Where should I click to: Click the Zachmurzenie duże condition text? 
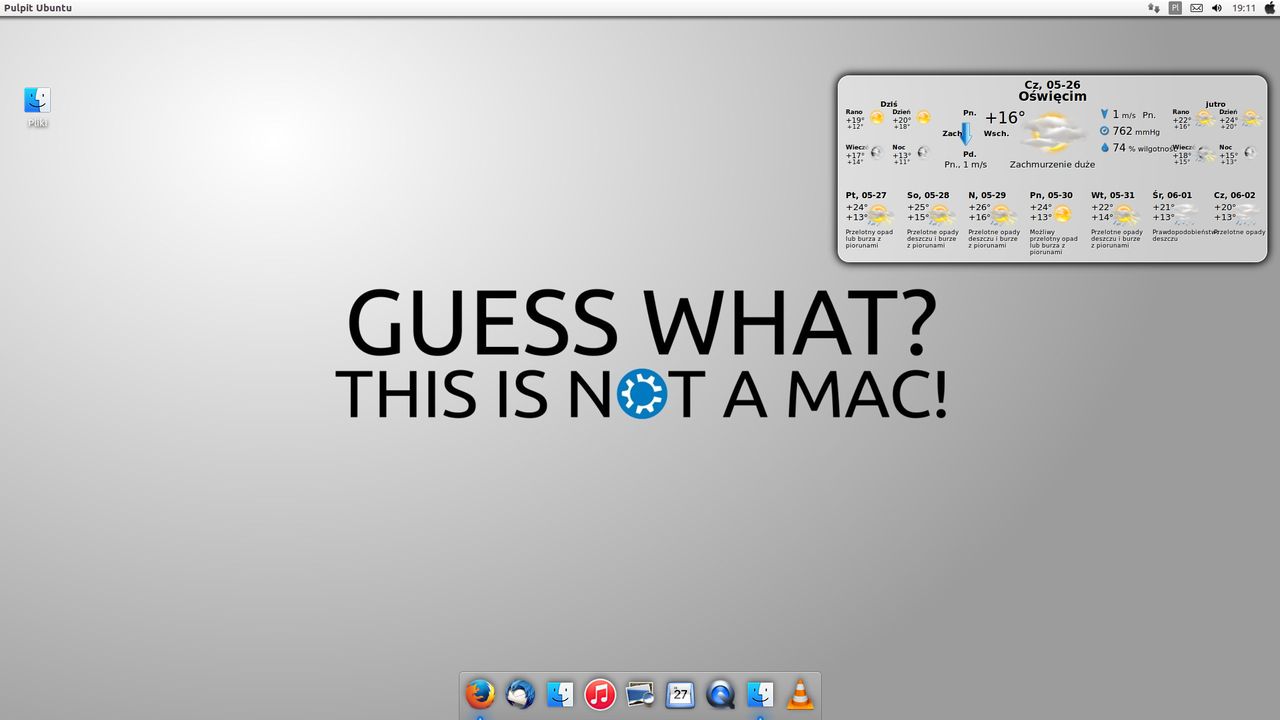[1052, 164]
